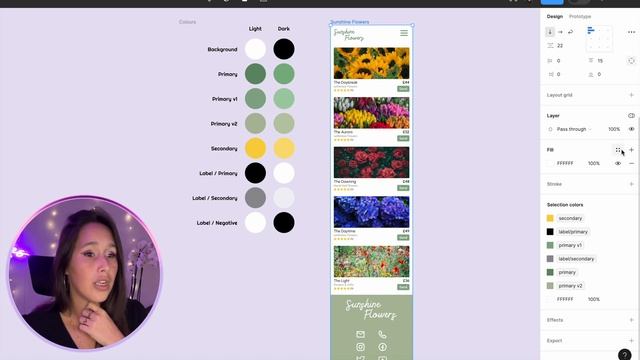
Task: Click the primary style label
Action: point(567,272)
